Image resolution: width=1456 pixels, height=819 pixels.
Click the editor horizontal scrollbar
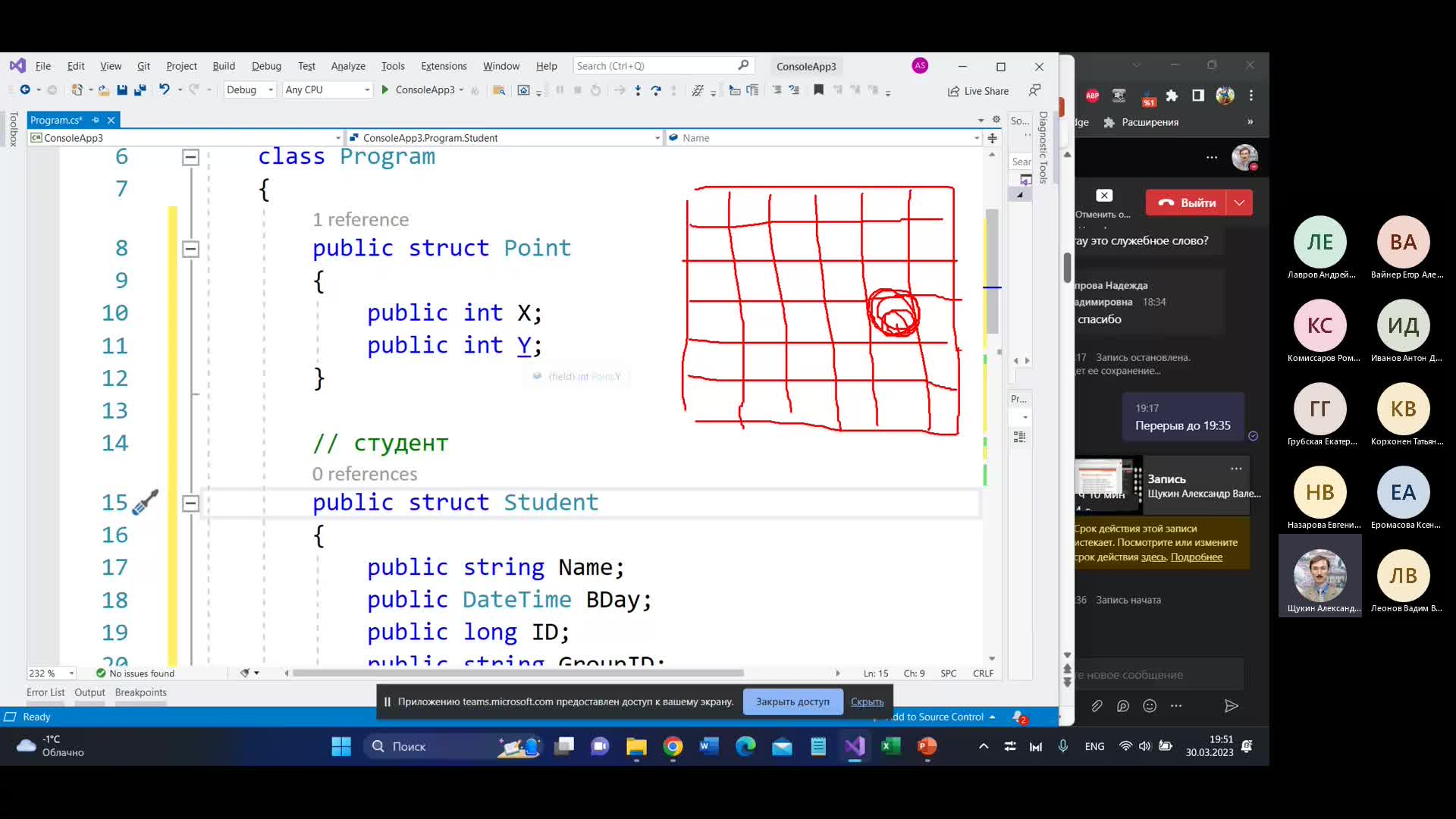pyautogui.click(x=517, y=673)
